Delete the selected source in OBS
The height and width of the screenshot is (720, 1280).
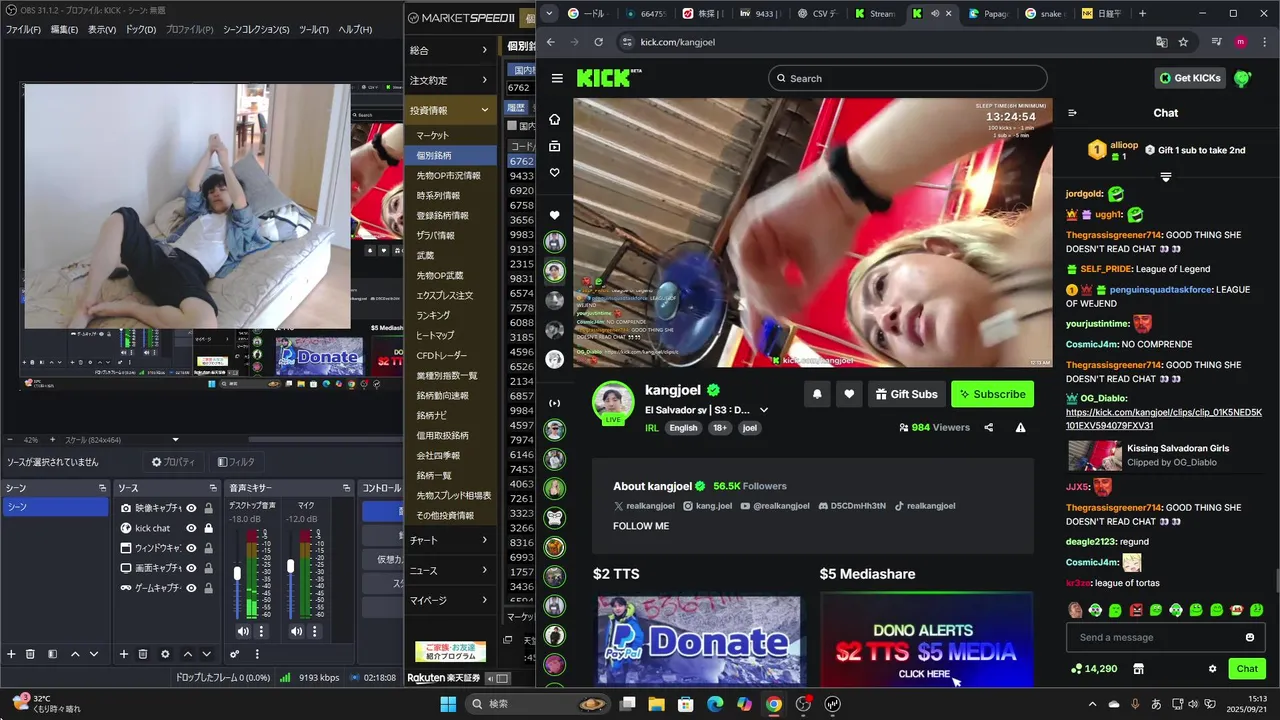point(143,654)
